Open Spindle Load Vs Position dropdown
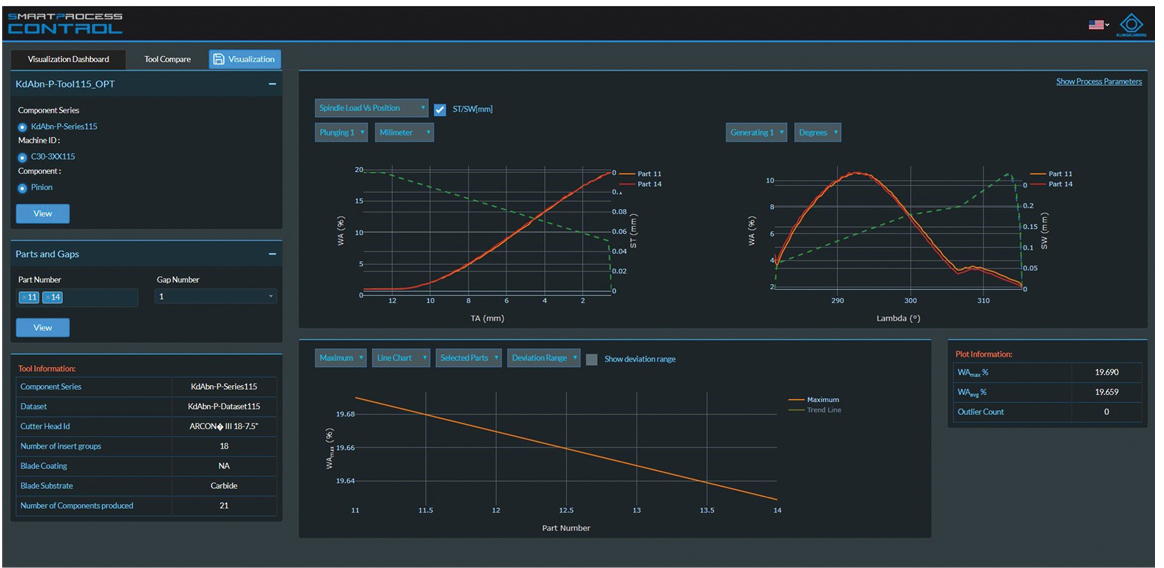 (371, 108)
